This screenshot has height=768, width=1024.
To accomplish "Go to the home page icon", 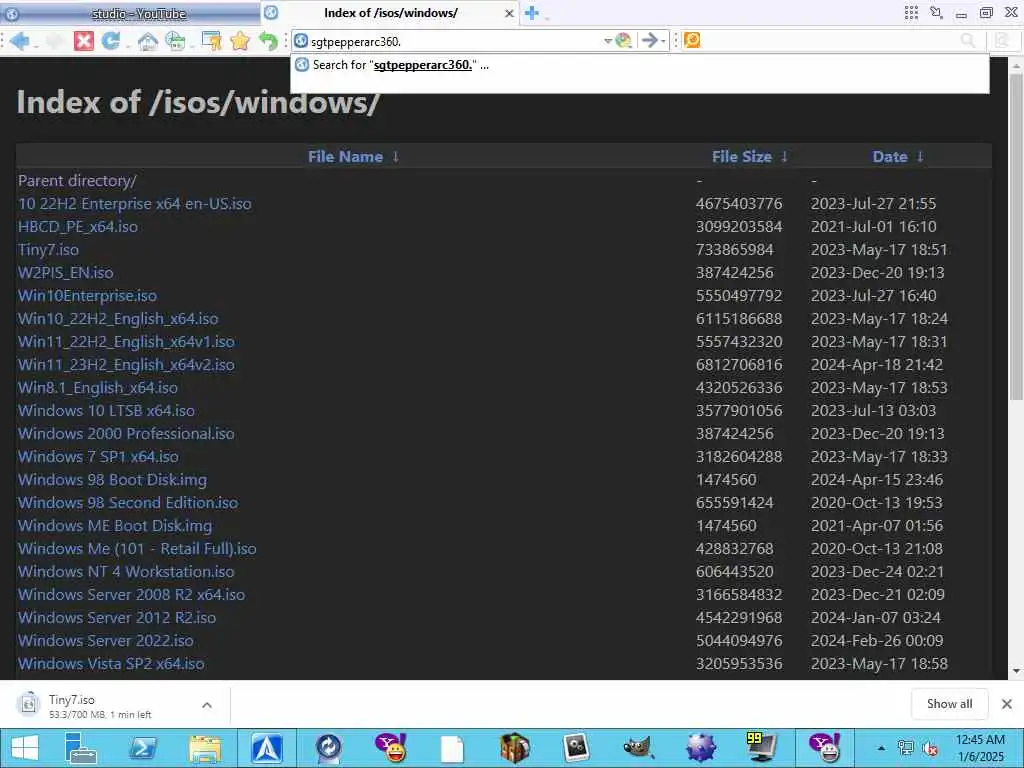I will 148,41.
